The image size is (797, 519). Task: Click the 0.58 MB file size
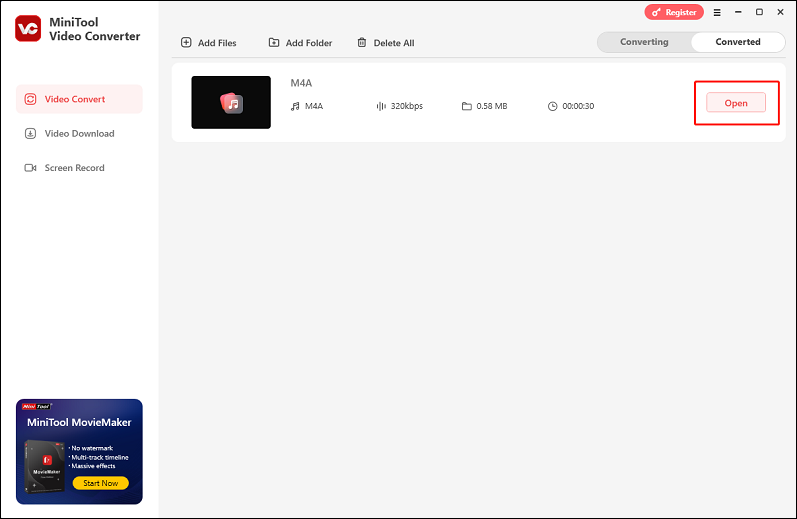coord(492,106)
